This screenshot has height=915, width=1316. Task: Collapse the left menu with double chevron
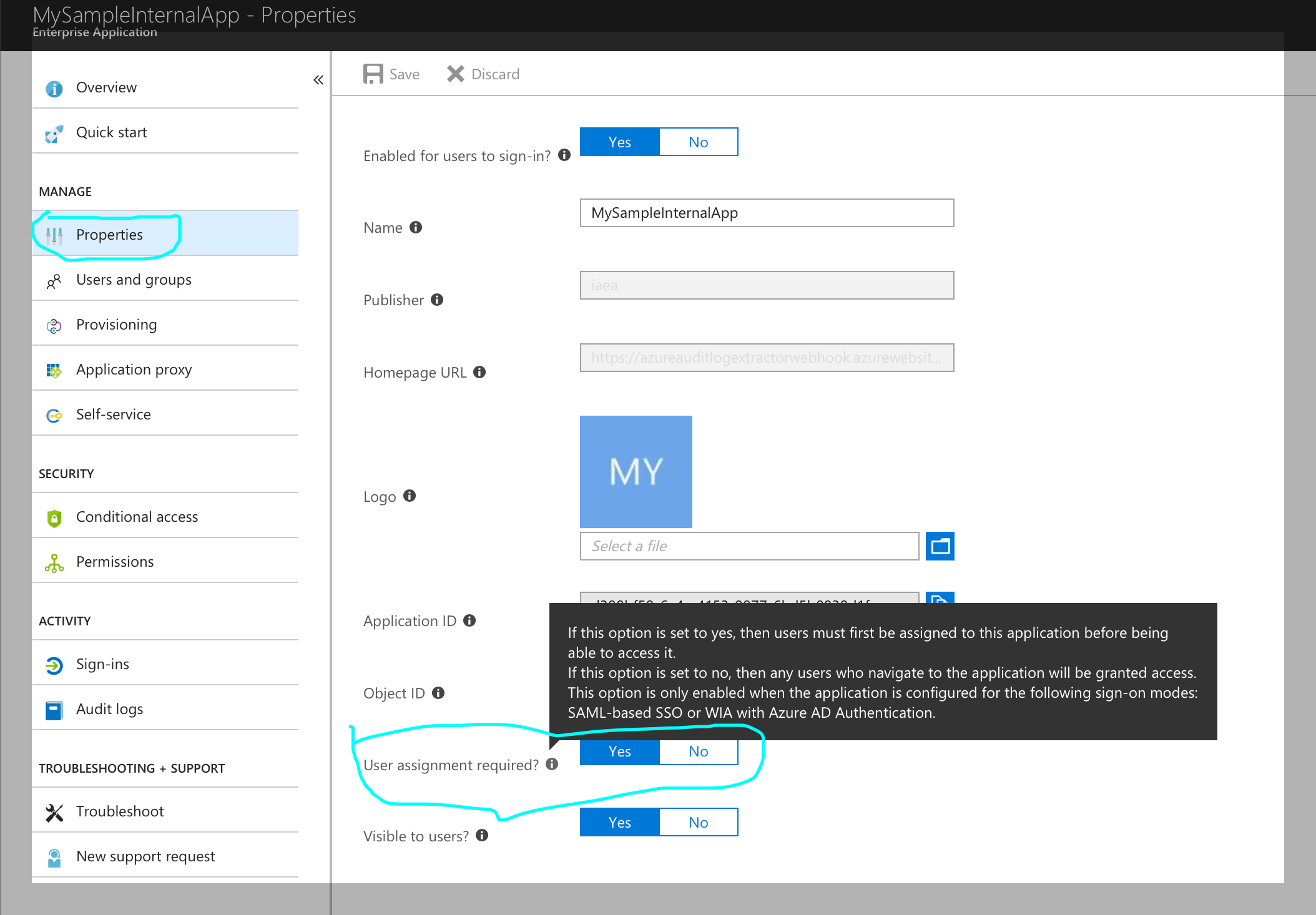click(318, 80)
